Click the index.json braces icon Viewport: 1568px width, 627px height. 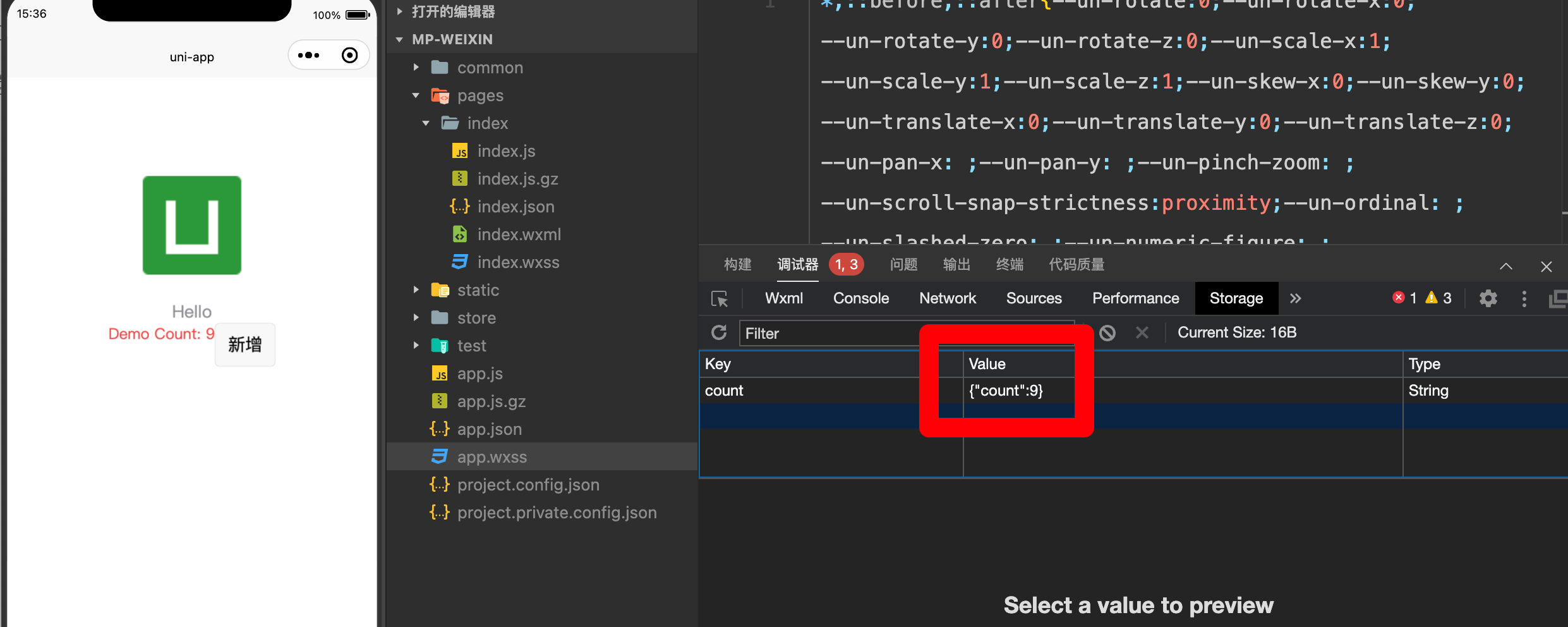(x=460, y=206)
